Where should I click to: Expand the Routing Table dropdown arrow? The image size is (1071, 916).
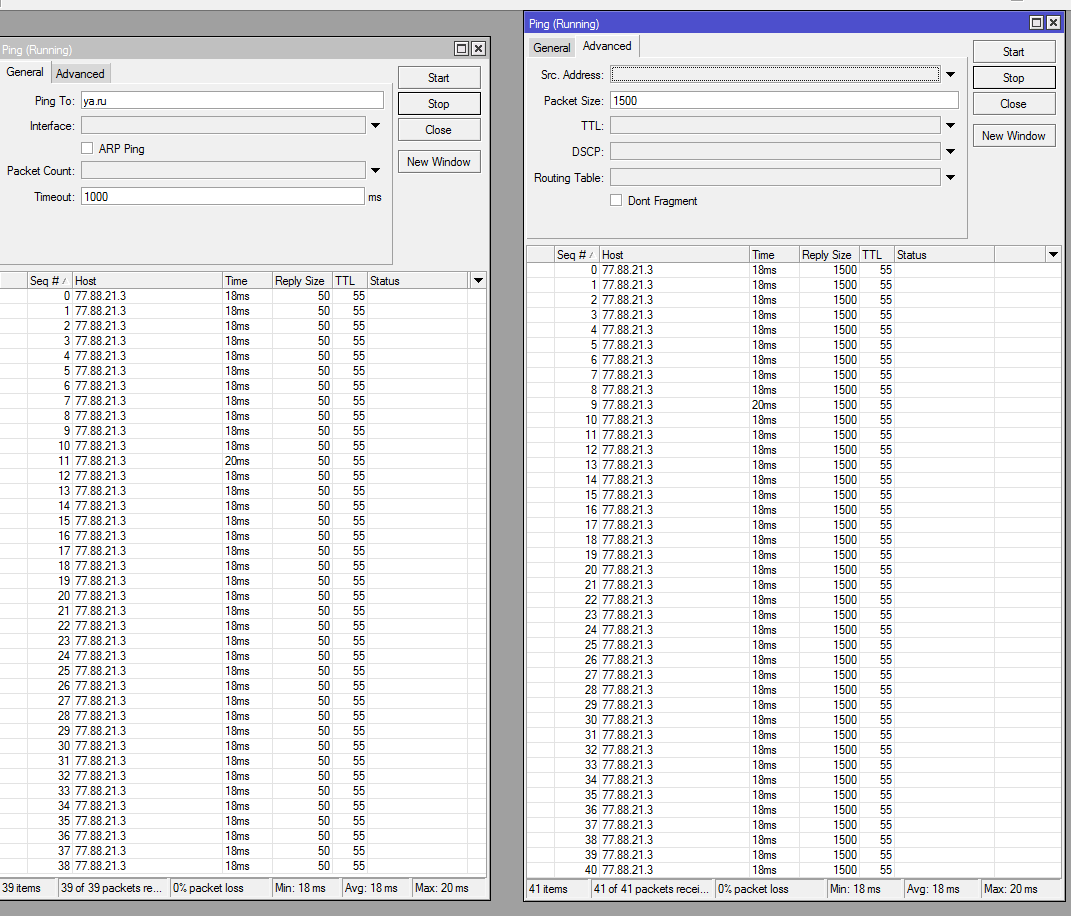pyautogui.click(x=950, y=178)
